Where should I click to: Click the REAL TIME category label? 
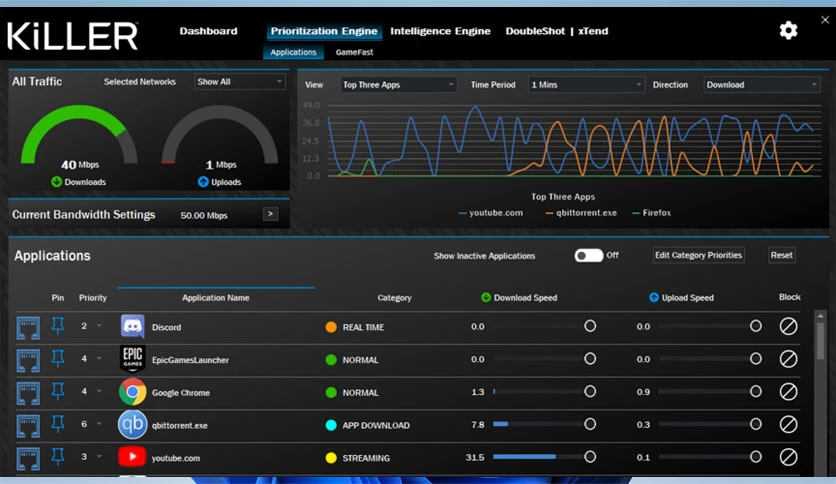[363, 327]
